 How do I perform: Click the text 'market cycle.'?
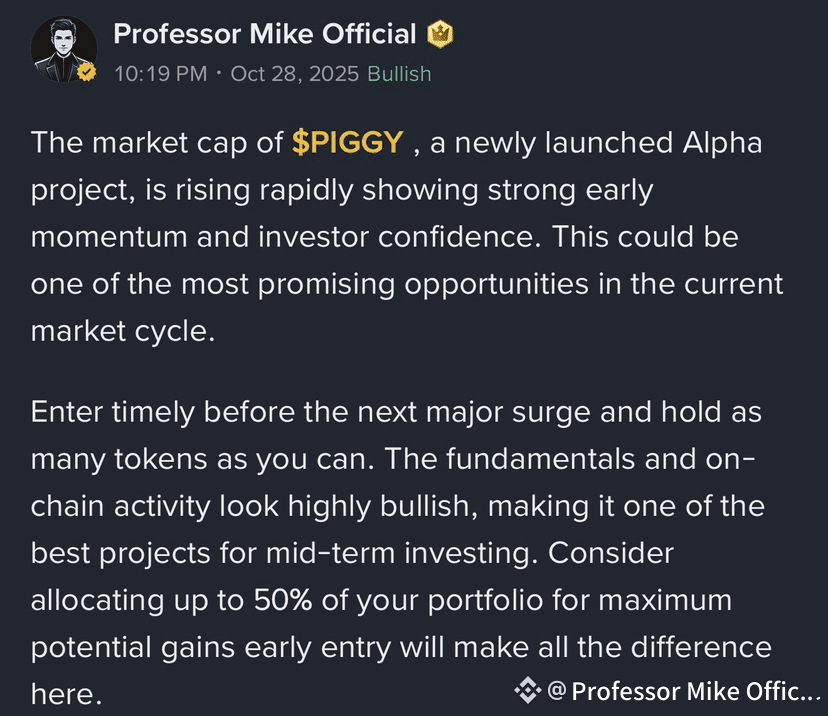(x=123, y=332)
